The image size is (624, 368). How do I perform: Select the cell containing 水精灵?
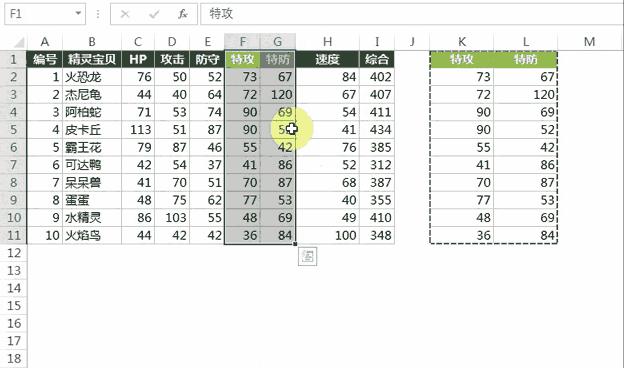pyautogui.click(x=92, y=218)
